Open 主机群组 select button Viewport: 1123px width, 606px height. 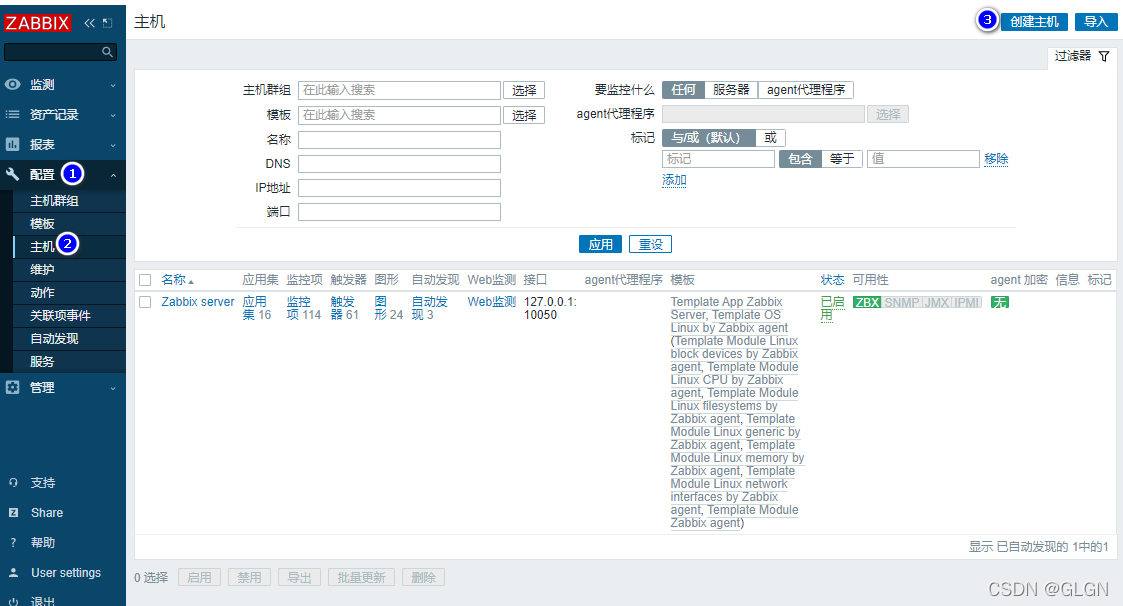(x=524, y=90)
